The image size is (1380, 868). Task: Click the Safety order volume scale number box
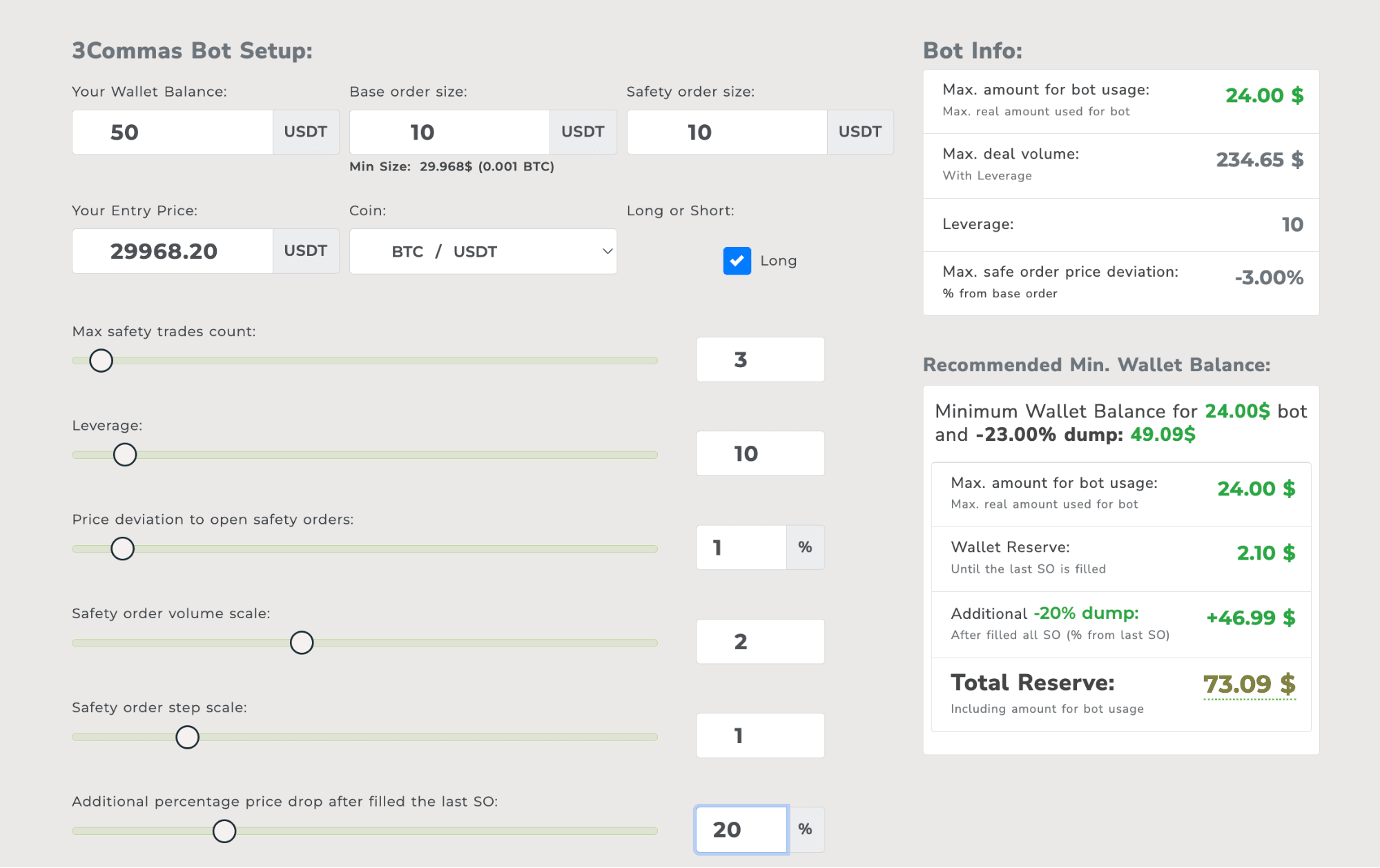(x=759, y=642)
